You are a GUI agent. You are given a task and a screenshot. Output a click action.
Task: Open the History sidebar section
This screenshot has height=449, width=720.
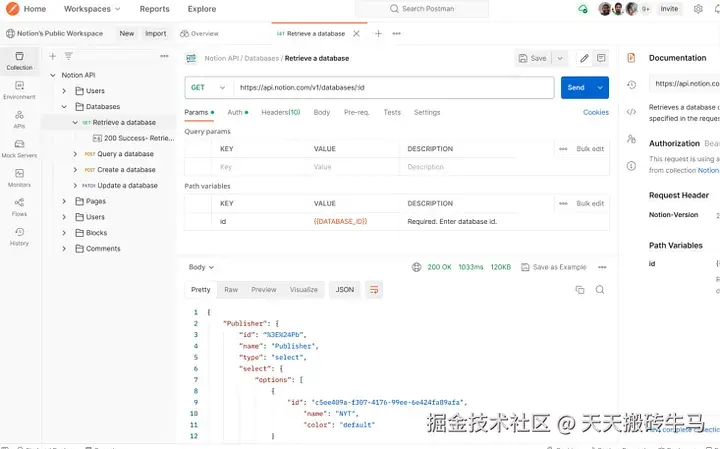point(19,236)
